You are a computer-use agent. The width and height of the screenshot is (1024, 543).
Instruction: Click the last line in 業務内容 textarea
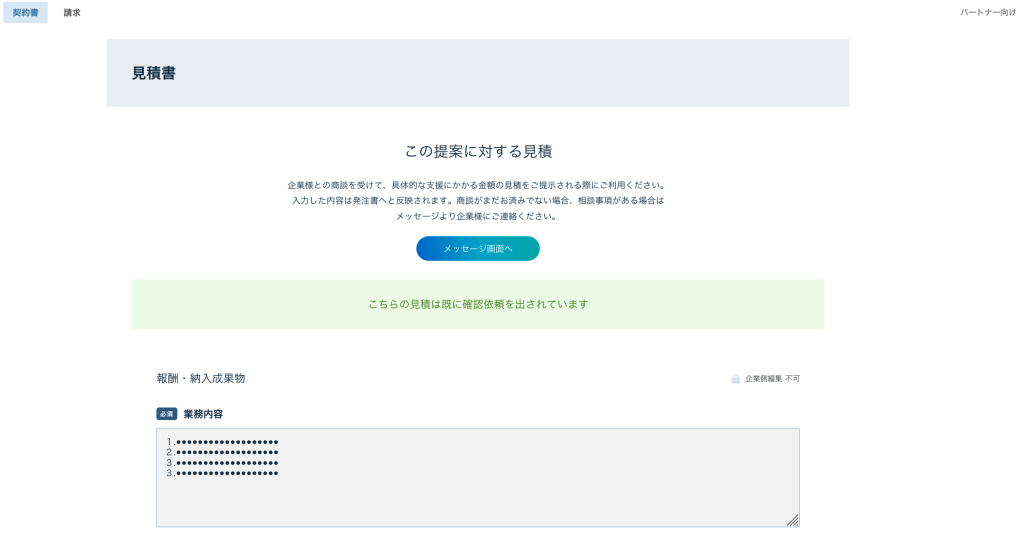point(223,473)
